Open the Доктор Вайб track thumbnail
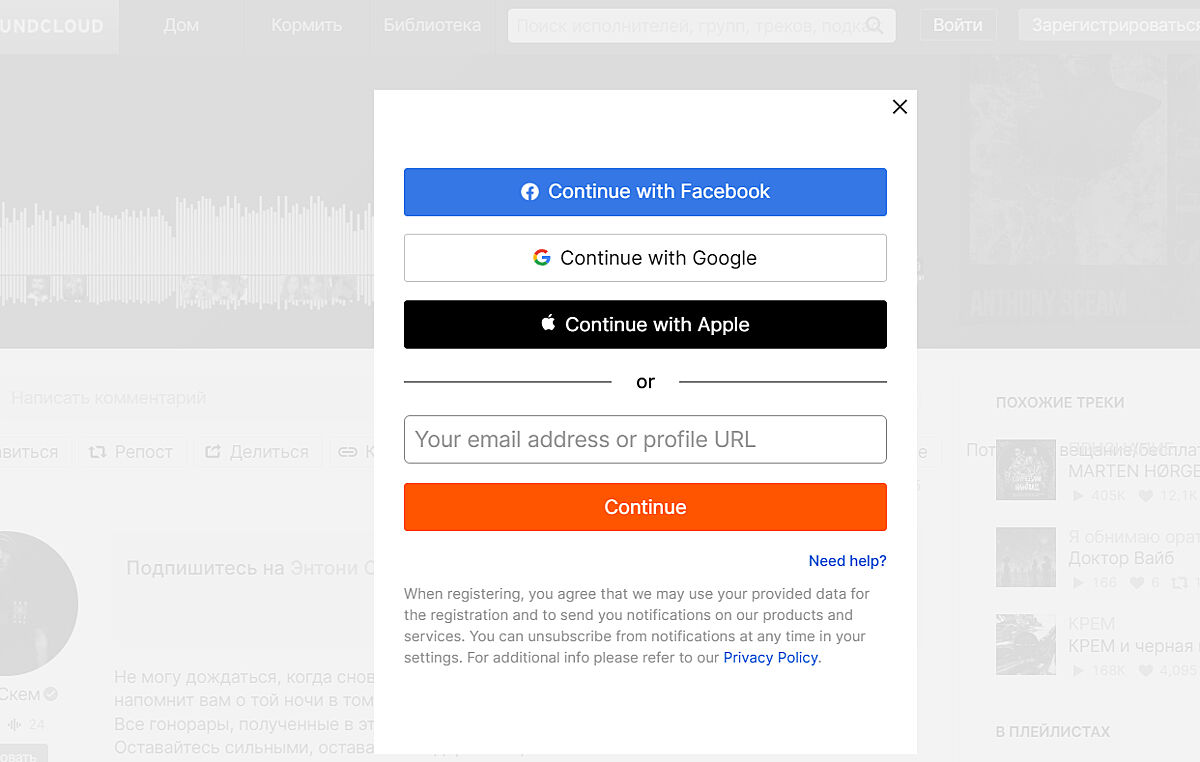Image resolution: width=1200 pixels, height=762 pixels. (x=1025, y=557)
